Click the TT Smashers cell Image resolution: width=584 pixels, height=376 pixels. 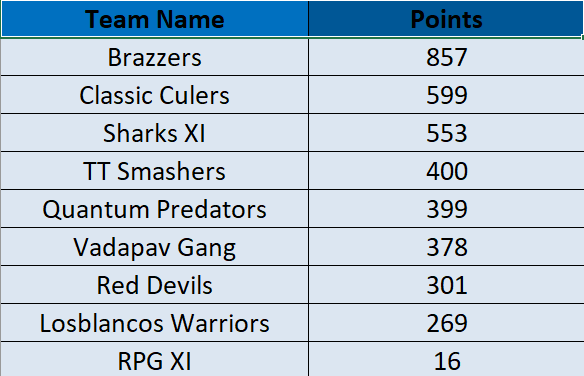tap(155, 171)
